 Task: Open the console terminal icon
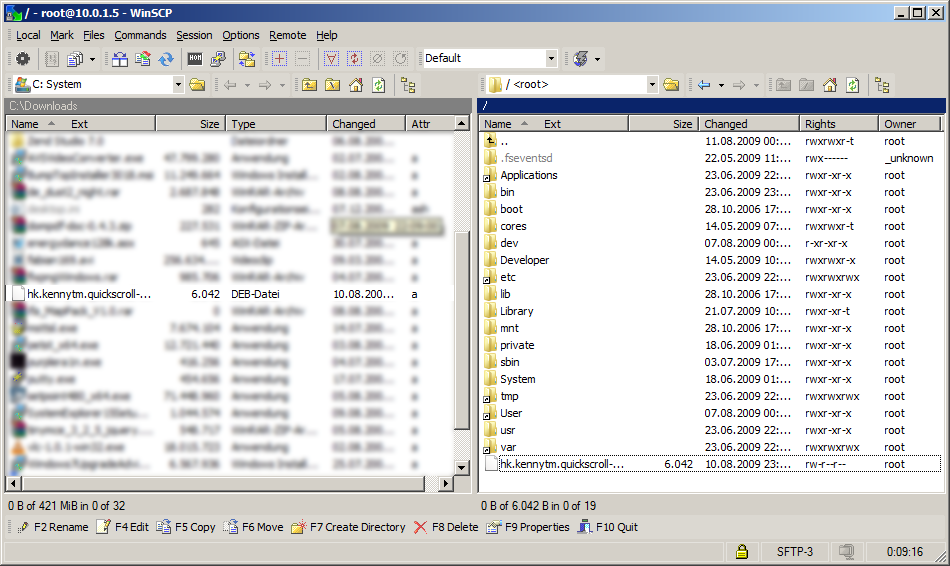click(x=195, y=59)
